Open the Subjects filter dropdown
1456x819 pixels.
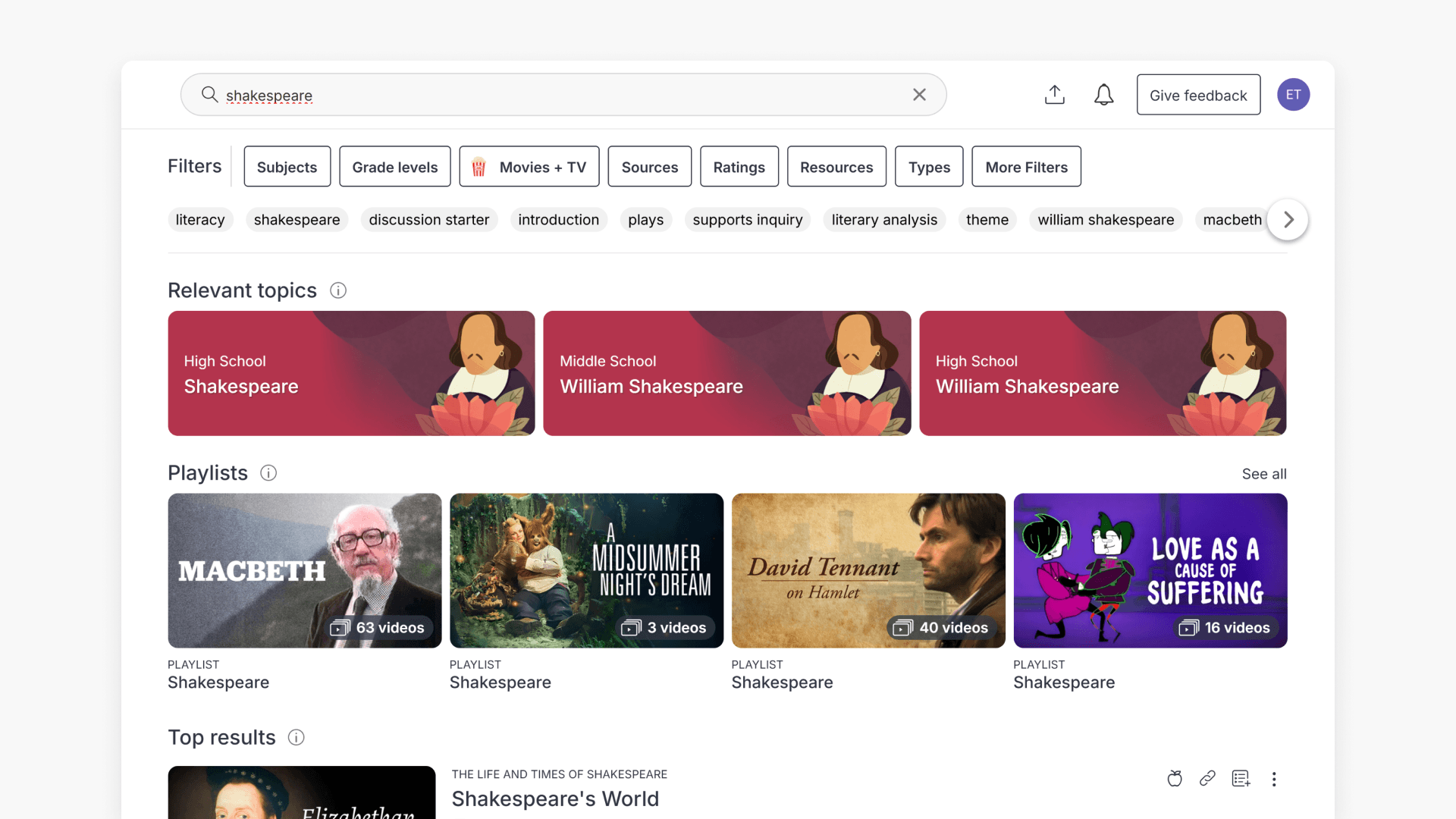click(287, 167)
